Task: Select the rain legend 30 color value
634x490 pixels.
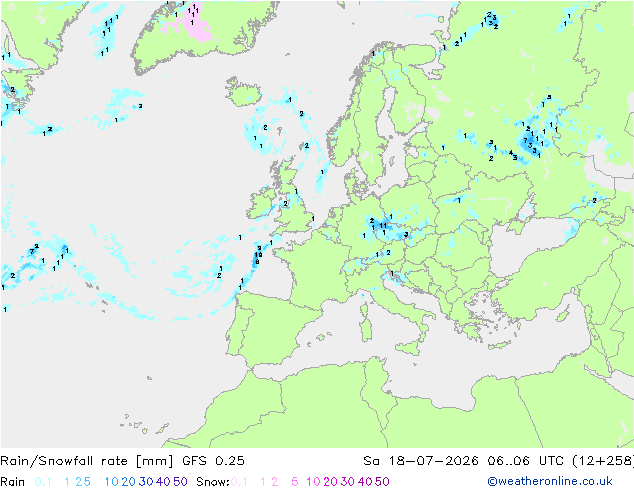Action: pos(146,482)
